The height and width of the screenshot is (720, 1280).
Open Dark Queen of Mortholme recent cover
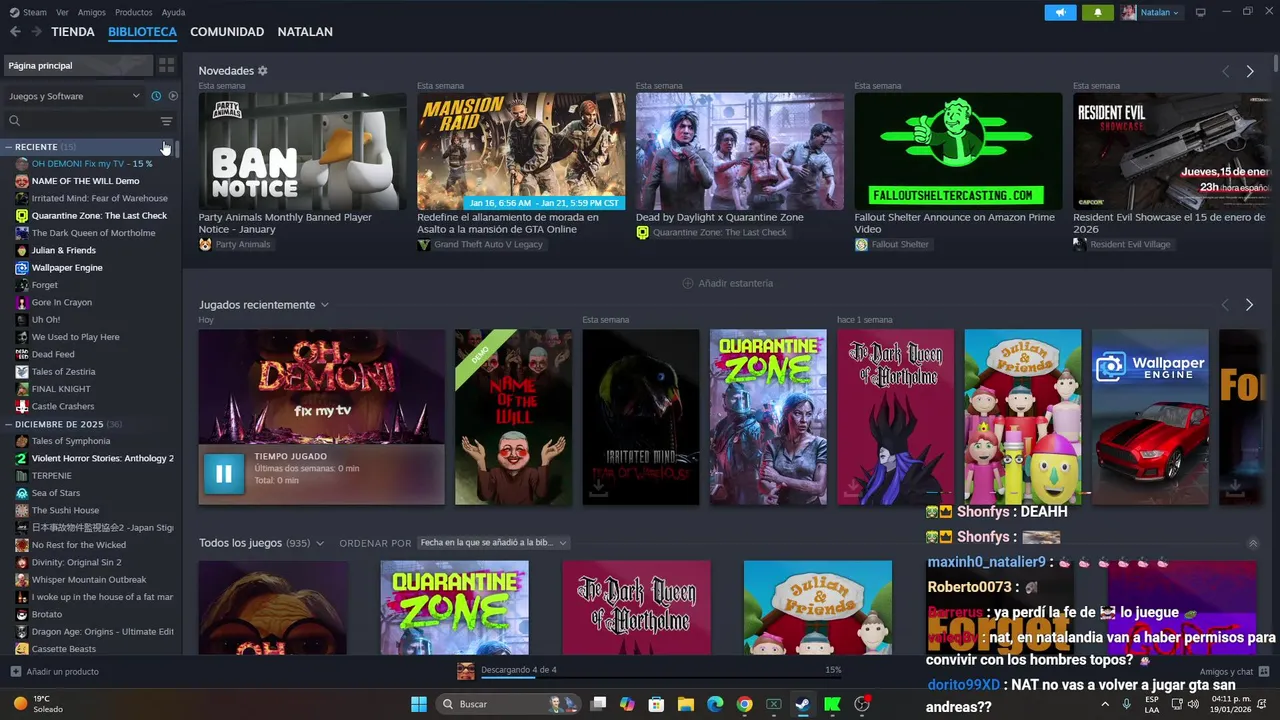896,417
